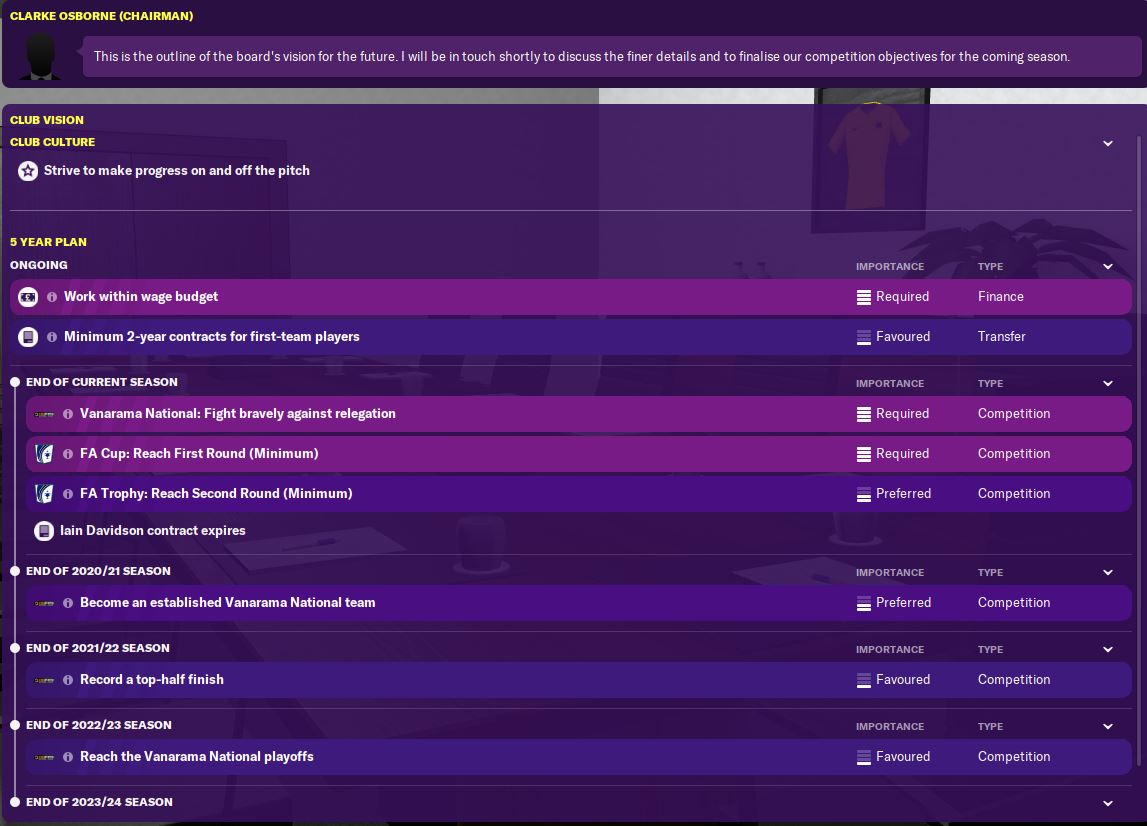This screenshot has width=1147, height=826.
Task: Click importance bars icon for established team row
Action: point(864,604)
